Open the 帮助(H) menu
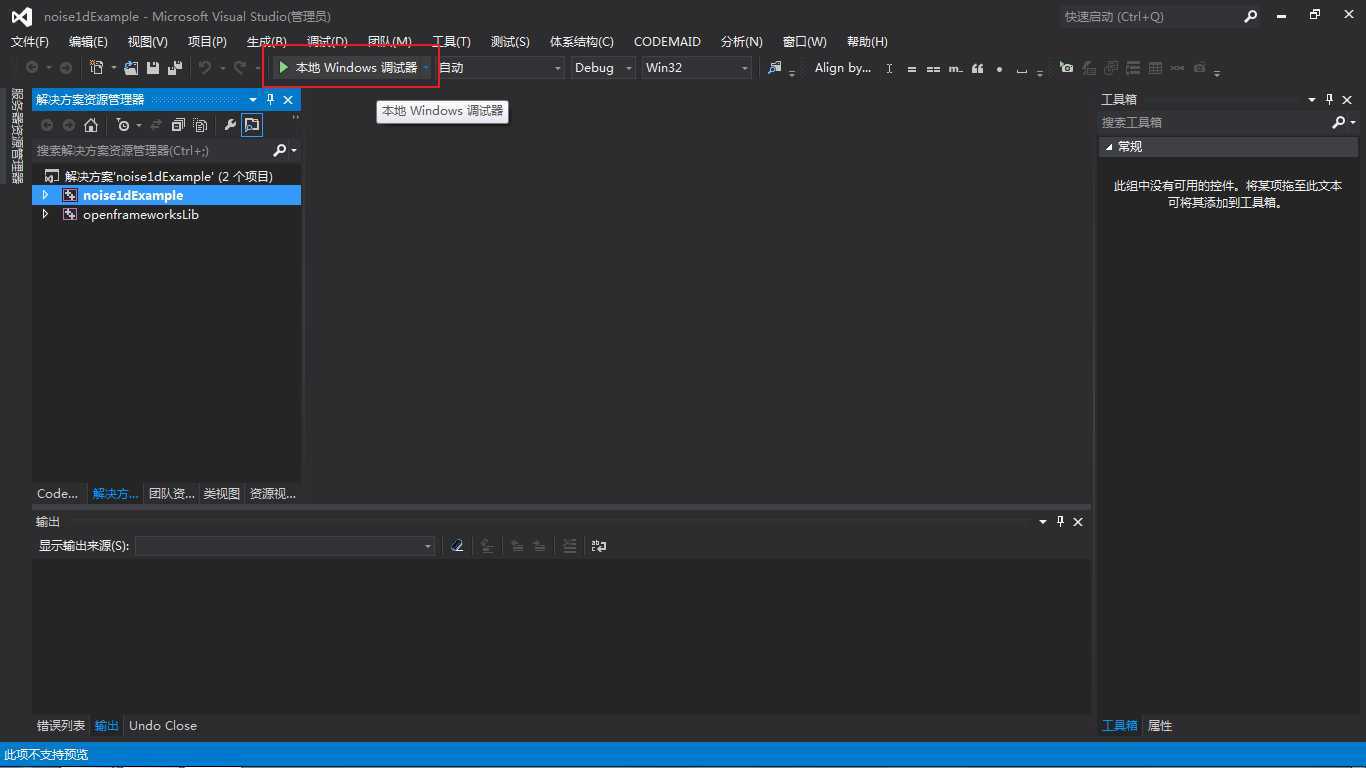The width and height of the screenshot is (1366, 768). coord(867,41)
